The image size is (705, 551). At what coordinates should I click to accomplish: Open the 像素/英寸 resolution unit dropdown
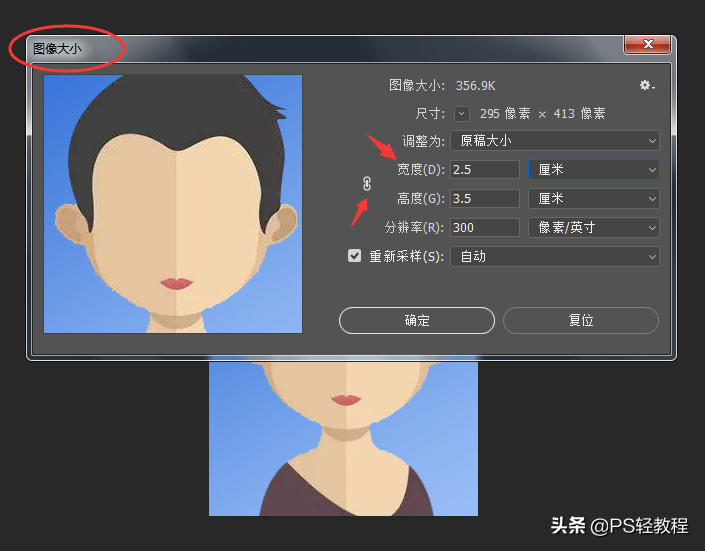tap(594, 228)
